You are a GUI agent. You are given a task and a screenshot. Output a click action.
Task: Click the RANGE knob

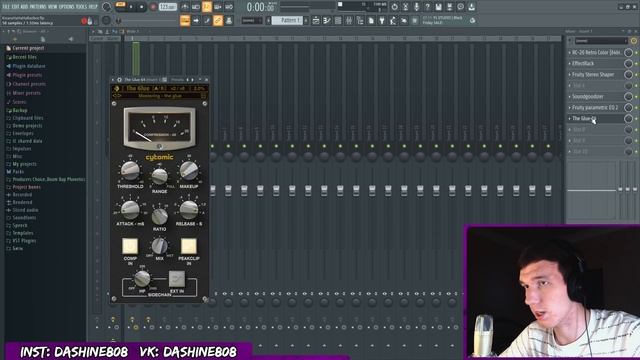[x=160, y=176]
